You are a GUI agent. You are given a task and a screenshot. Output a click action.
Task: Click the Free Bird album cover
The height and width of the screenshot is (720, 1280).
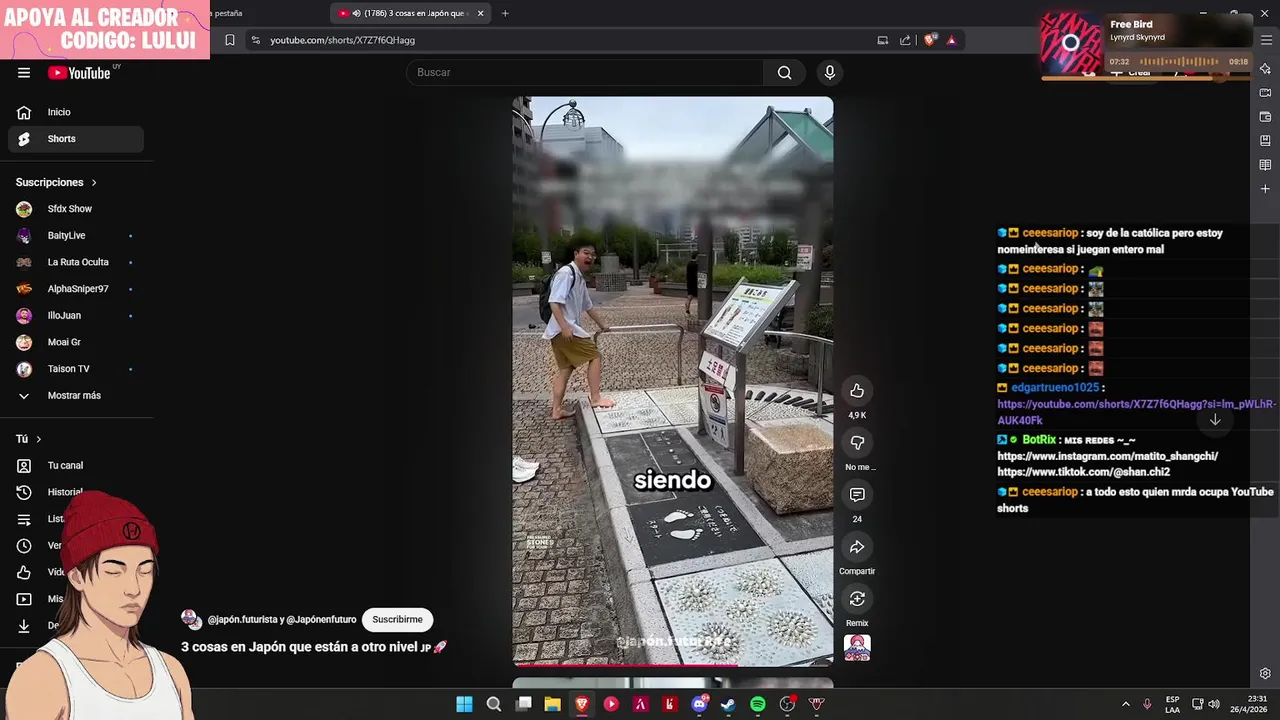pos(1071,43)
